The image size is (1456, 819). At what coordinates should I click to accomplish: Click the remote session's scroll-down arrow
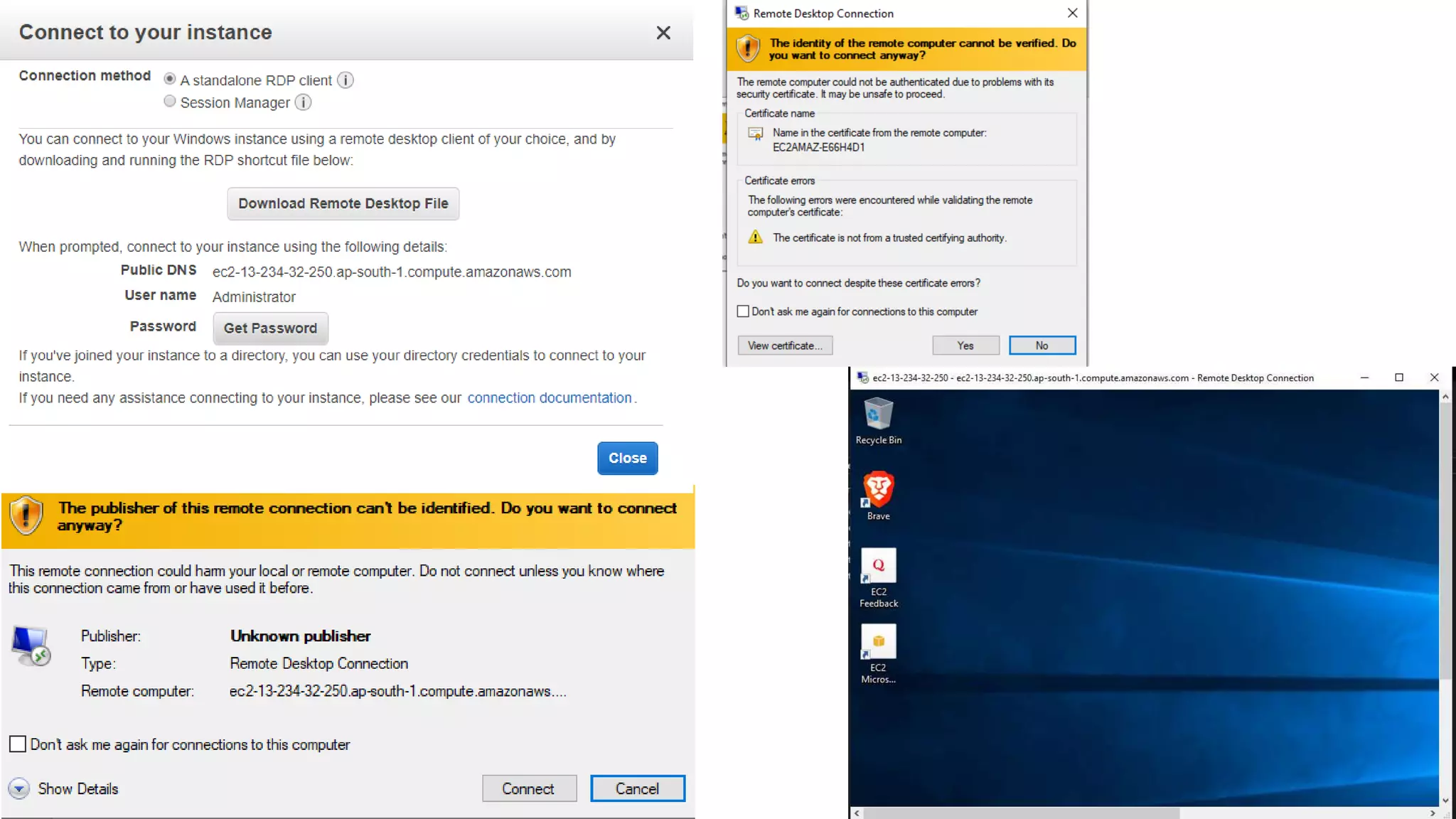(x=1445, y=800)
